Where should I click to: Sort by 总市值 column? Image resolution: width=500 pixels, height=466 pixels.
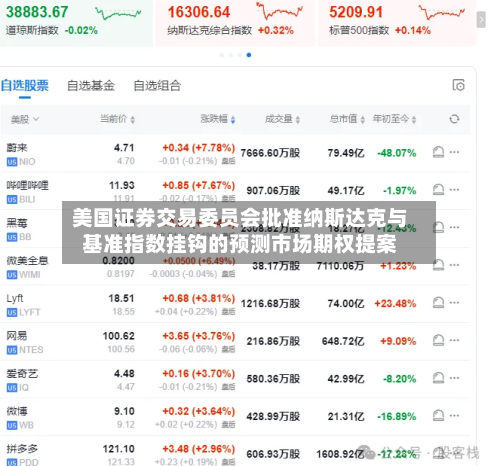coord(347,119)
